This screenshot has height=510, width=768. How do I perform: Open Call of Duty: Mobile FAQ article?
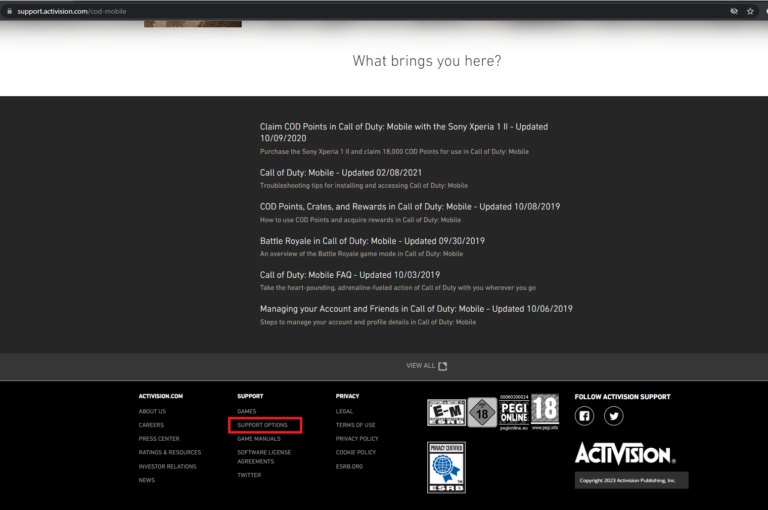(x=350, y=275)
